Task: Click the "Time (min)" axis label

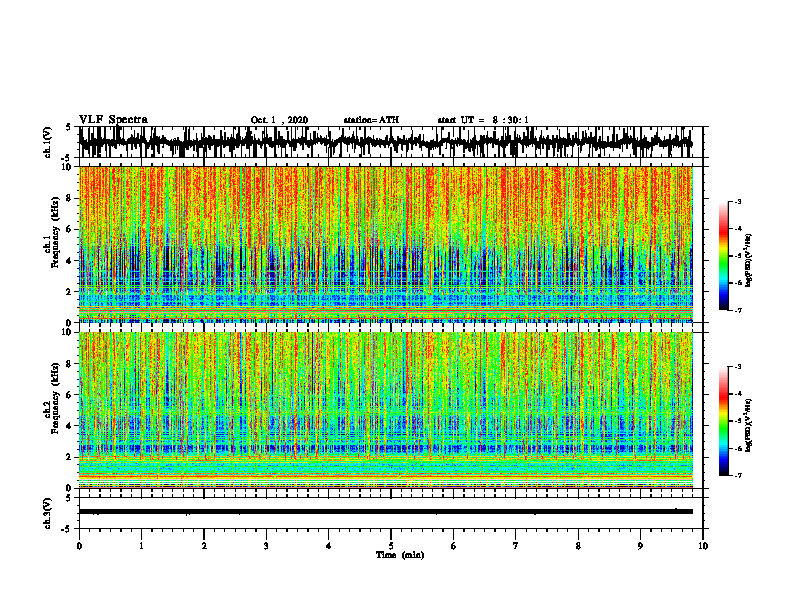Action: pos(400,555)
